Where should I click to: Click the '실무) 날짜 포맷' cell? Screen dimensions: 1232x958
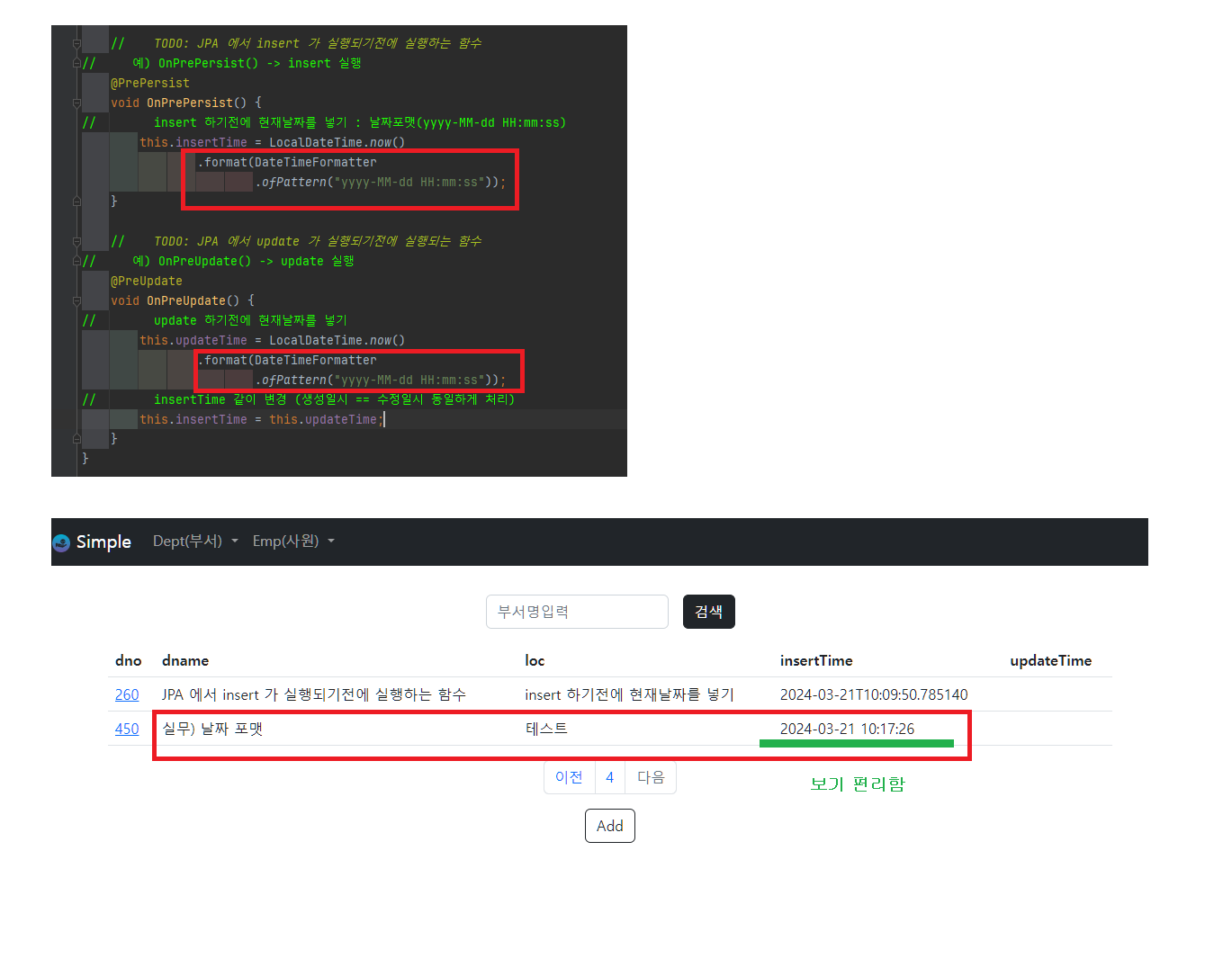pyautogui.click(x=212, y=729)
